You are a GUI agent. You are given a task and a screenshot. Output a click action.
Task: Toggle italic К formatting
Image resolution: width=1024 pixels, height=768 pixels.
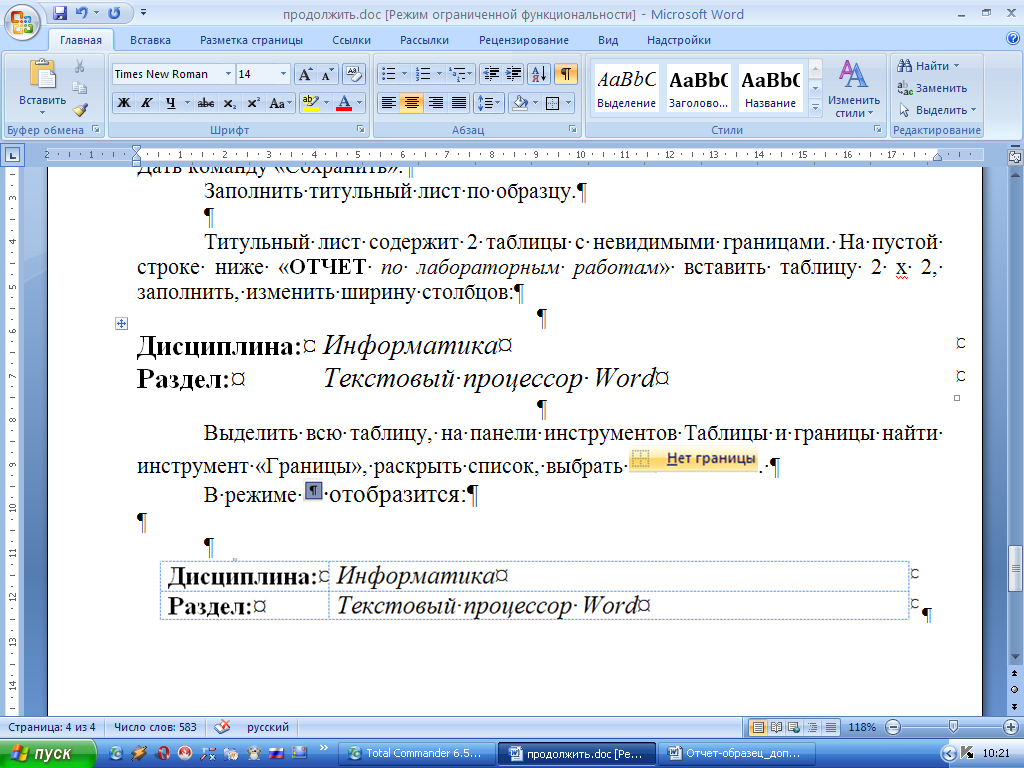[147, 103]
